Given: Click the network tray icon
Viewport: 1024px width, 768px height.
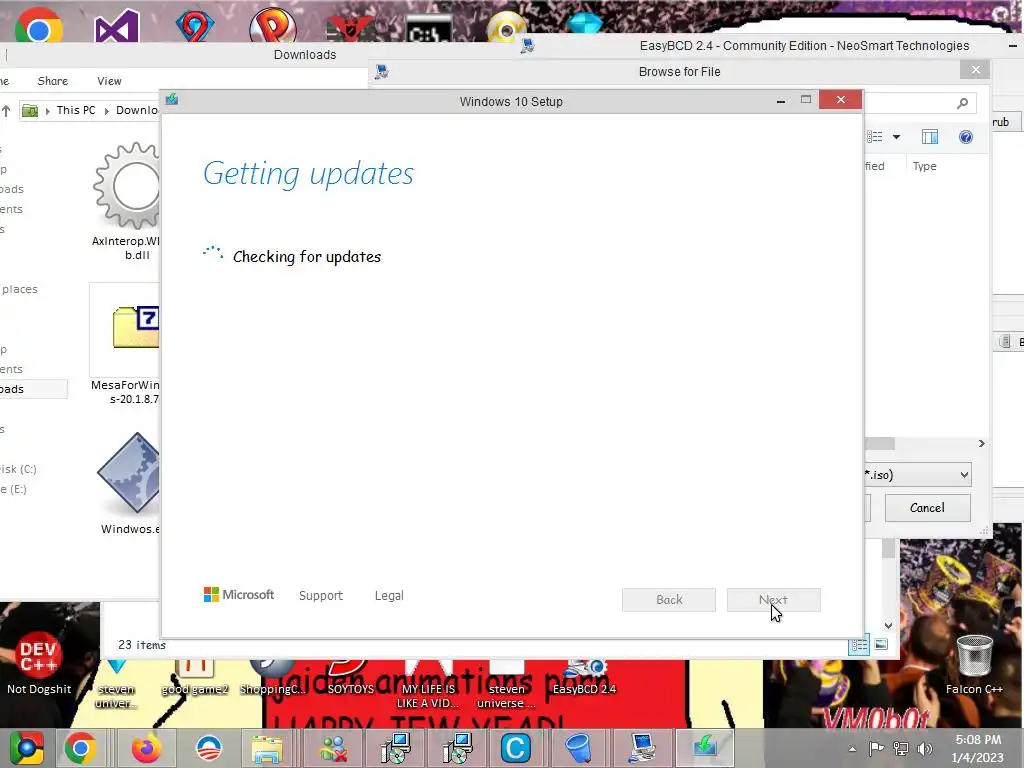Looking at the screenshot, I should (x=901, y=748).
